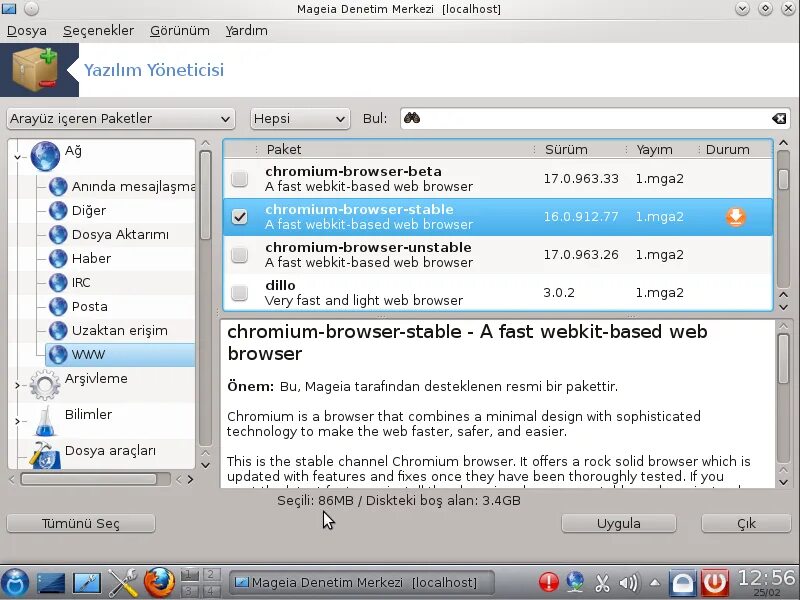
Task: Click the Çık button
Action: pos(746,523)
